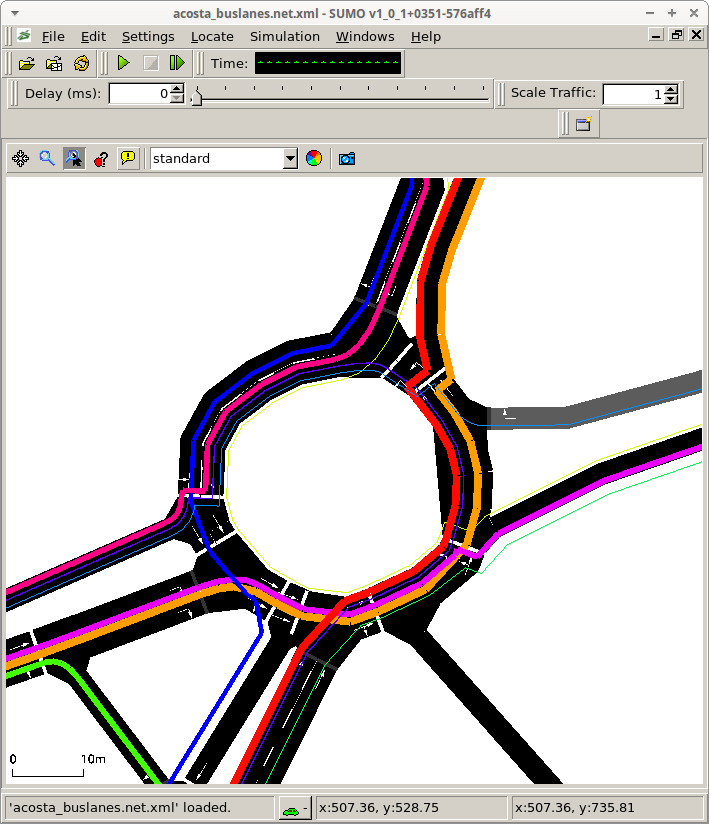The image size is (709, 824).
Task: Click the Open Simulation folder icon
Action: coord(27,63)
